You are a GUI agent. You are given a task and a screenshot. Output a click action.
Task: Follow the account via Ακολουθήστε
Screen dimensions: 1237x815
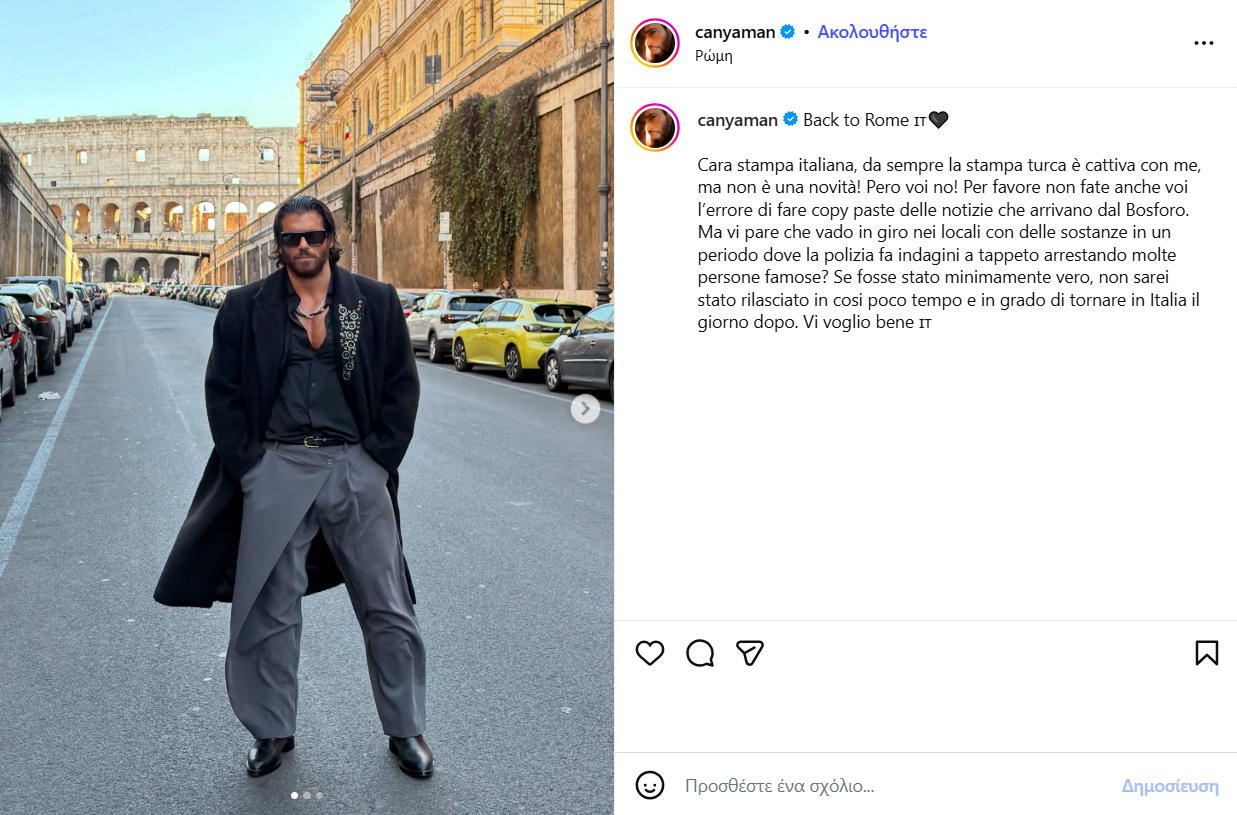(872, 32)
